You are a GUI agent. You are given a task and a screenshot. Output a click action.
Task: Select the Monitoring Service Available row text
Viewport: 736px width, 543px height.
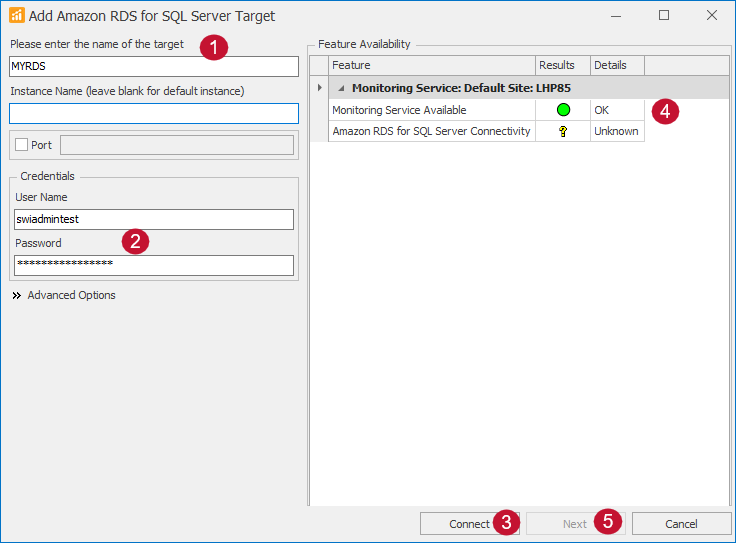[399, 110]
